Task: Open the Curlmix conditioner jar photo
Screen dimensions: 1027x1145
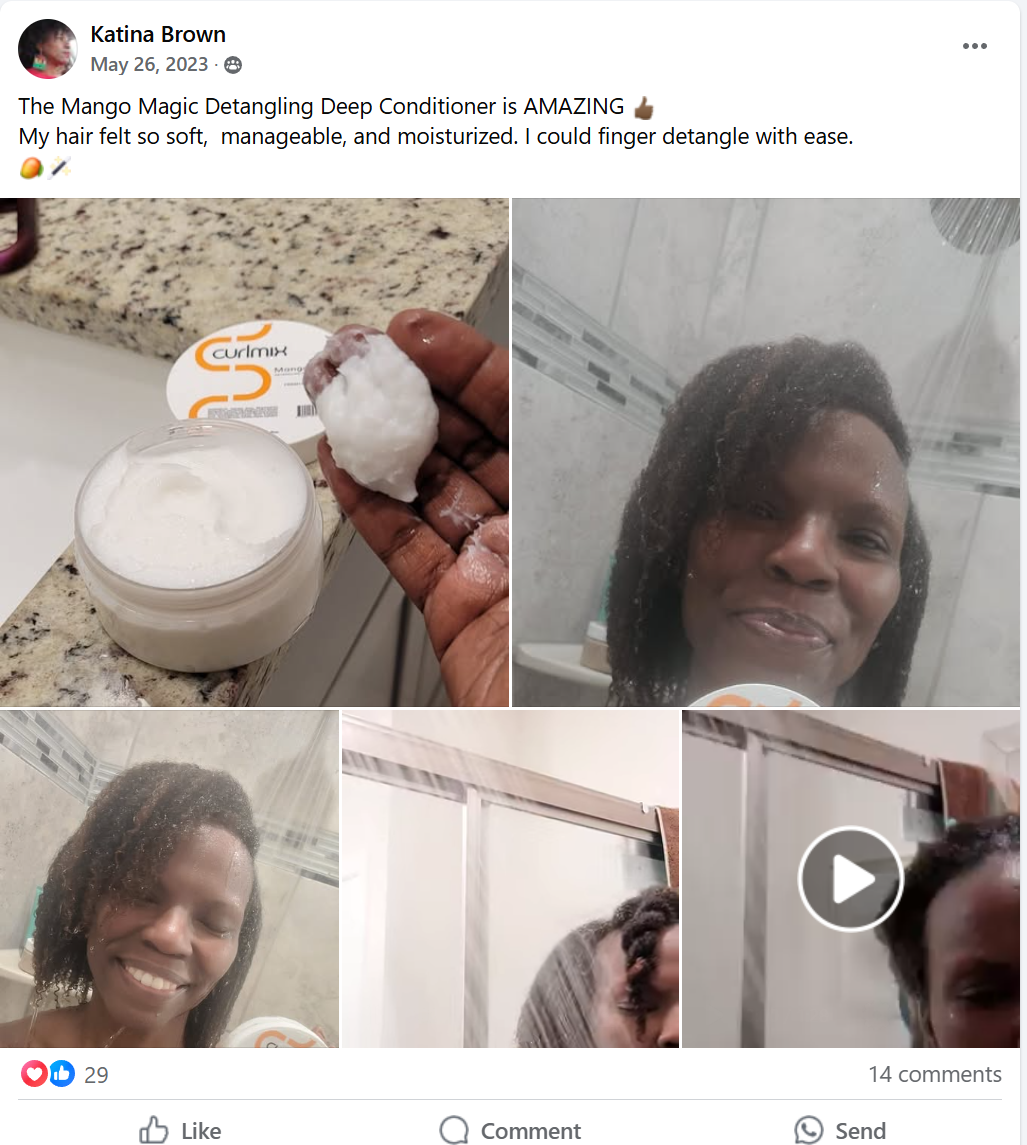Action: coord(254,452)
